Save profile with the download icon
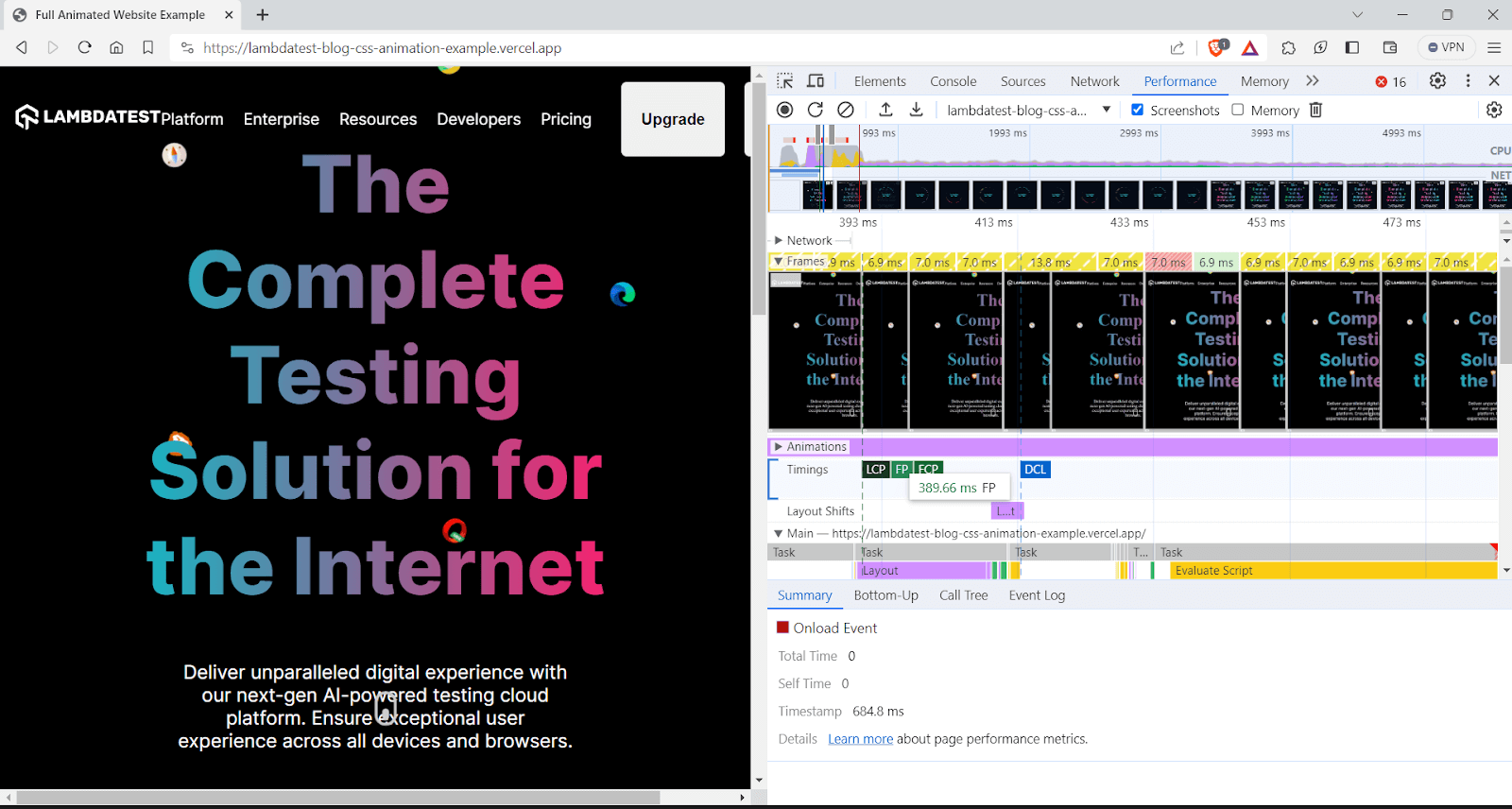Image resolution: width=1512 pixels, height=809 pixels. 916,110
